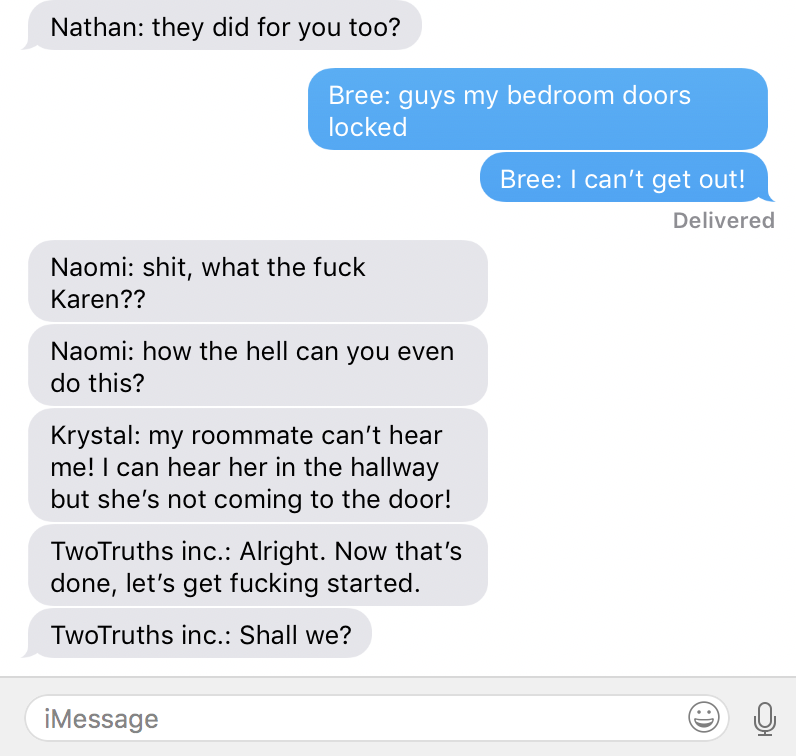Click the "TwoTruths inc.:" sender name in last message
The width and height of the screenshot is (796, 756).
click(141, 635)
